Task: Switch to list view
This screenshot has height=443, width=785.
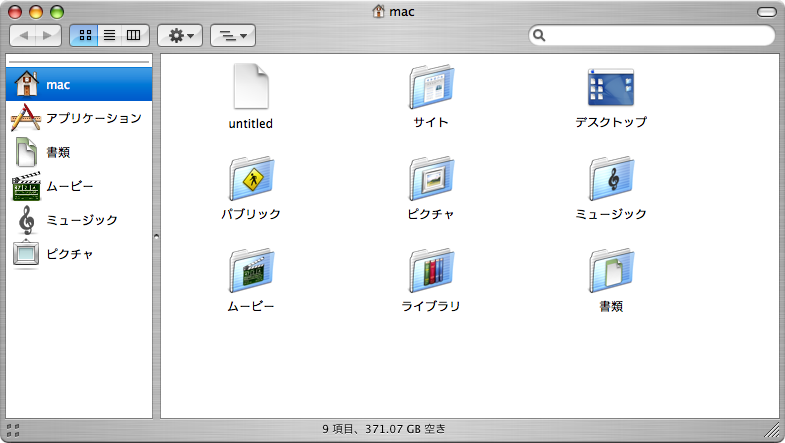Action: click(x=109, y=36)
